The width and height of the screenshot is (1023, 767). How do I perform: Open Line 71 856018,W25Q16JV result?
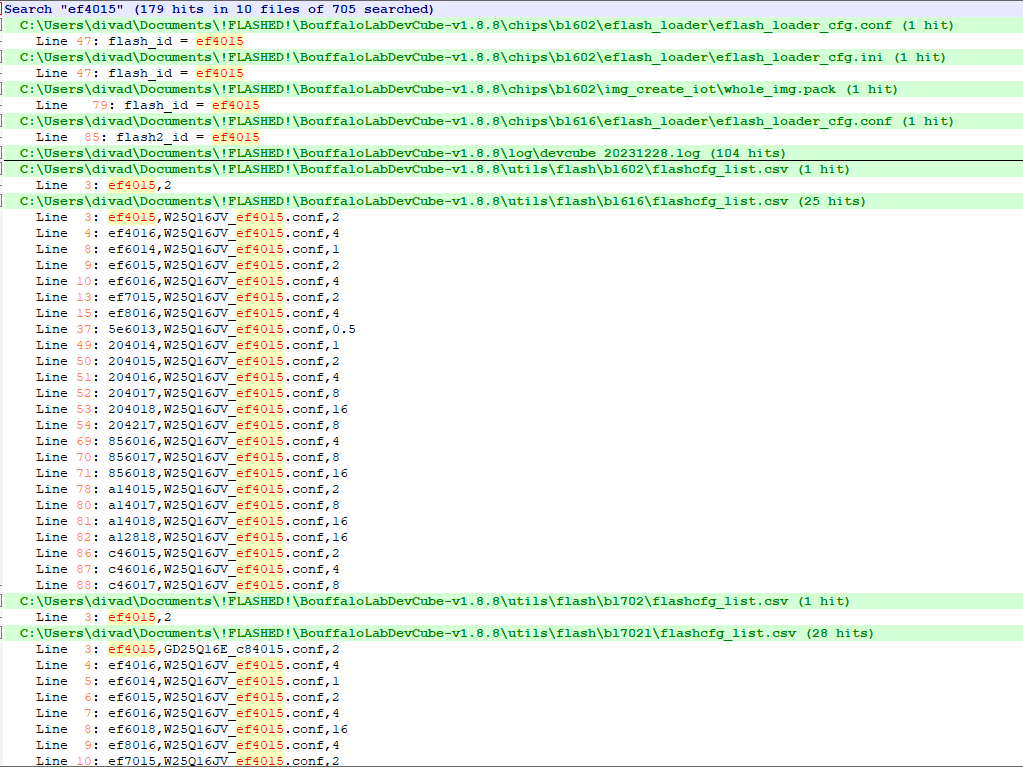coord(192,473)
